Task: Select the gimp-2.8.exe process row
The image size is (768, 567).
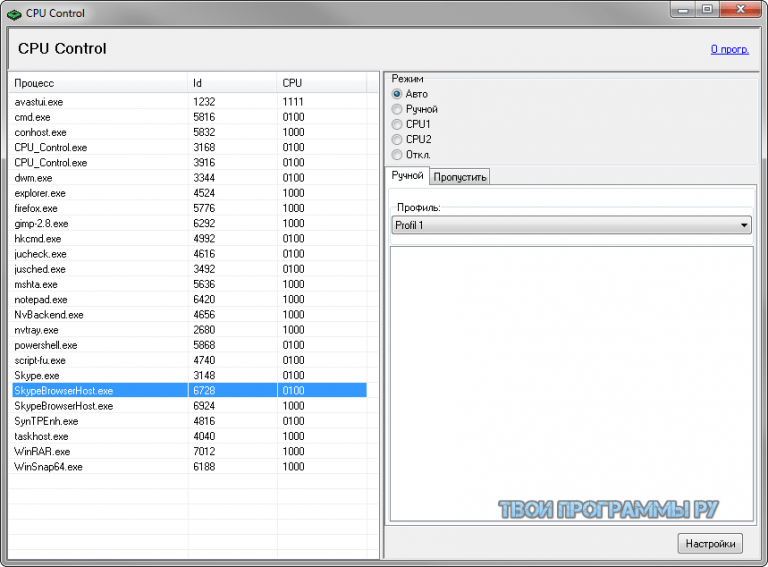Action: pyautogui.click(x=189, y=223)
